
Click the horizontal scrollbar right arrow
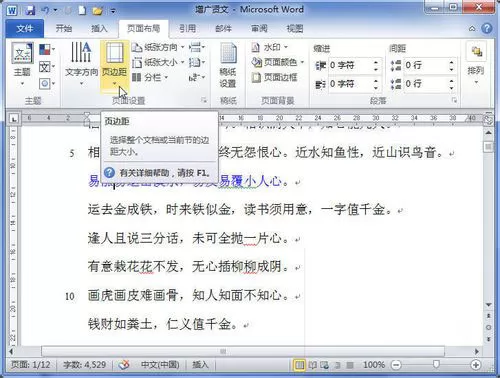pos(477,351)
